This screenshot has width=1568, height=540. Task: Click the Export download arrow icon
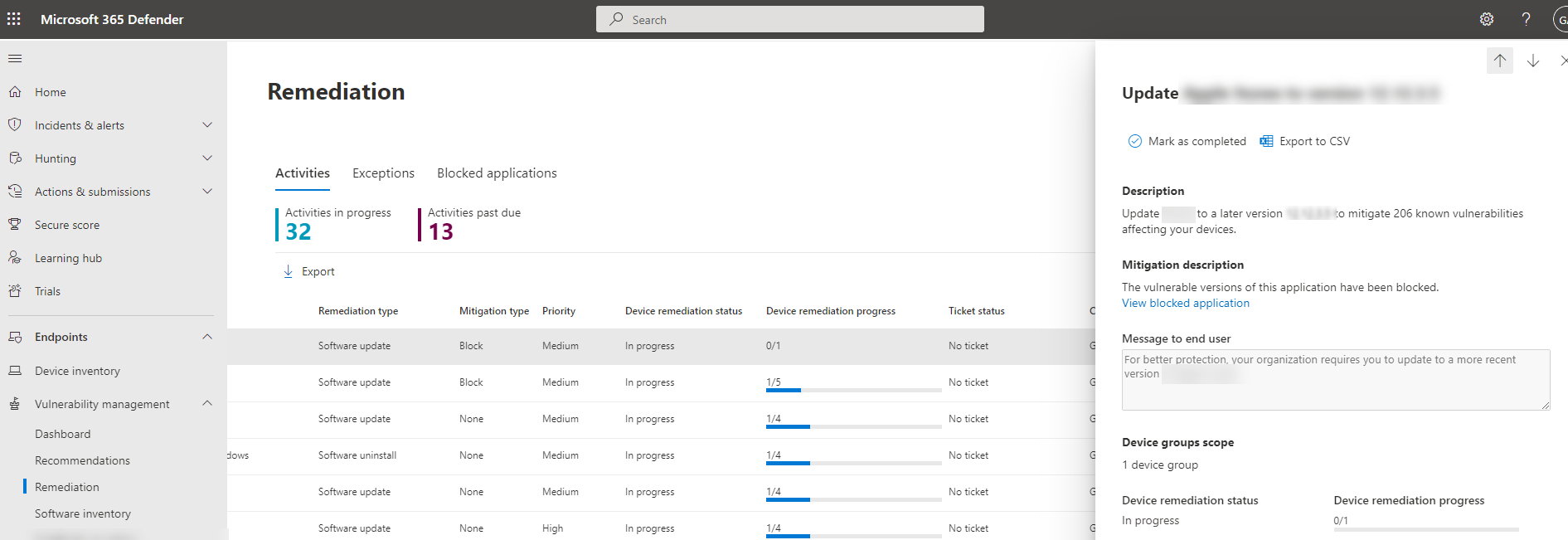288,271
